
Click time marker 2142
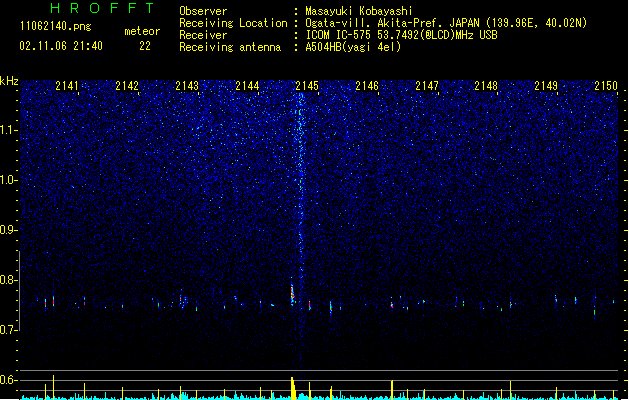click(x=127, y=85)
